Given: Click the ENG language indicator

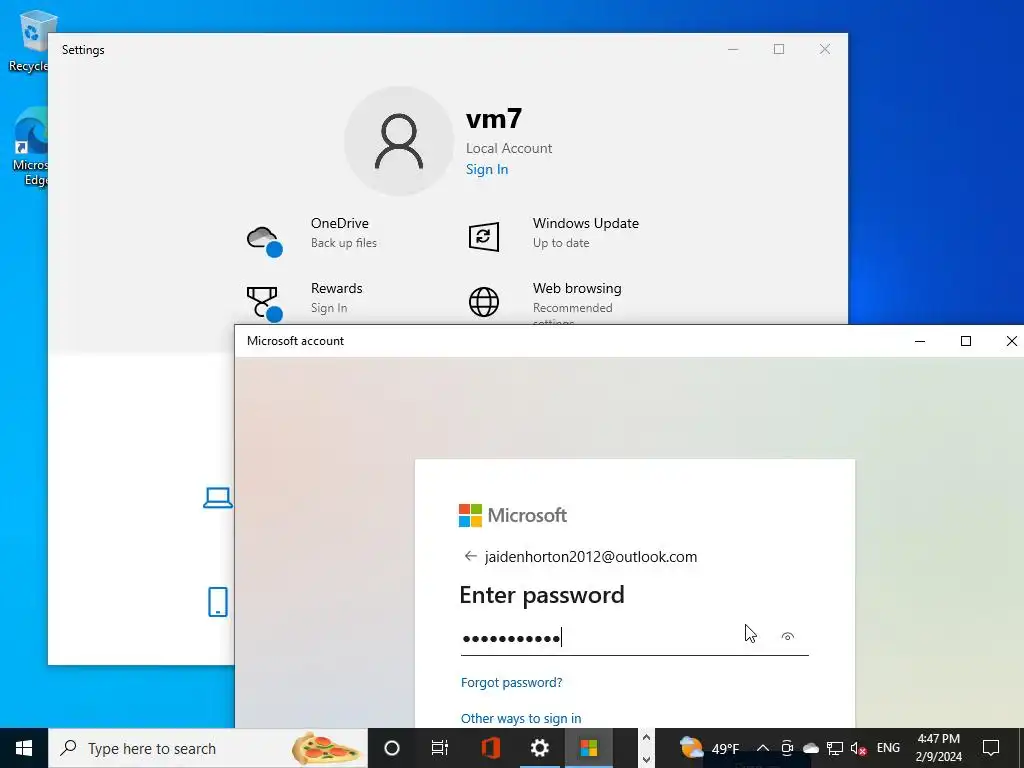Looking at the screenshot, I should click(888, 748).
